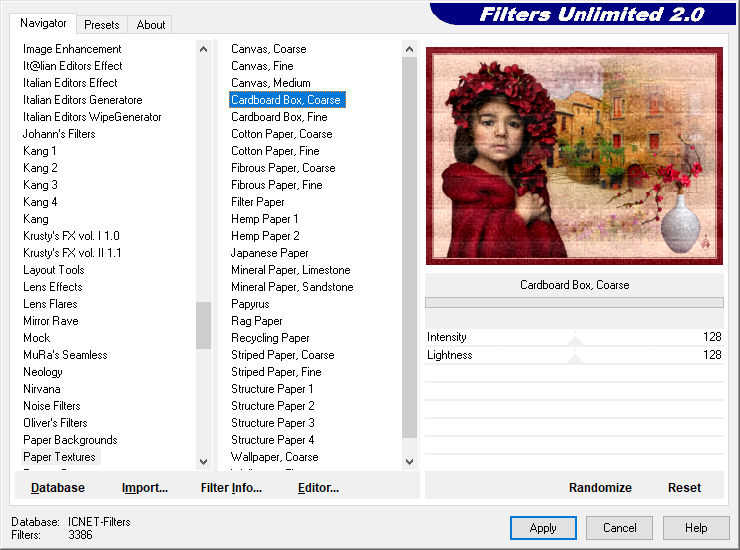
Task: Select Canvas, Coarse filter
Action: [x=269, y=49]
